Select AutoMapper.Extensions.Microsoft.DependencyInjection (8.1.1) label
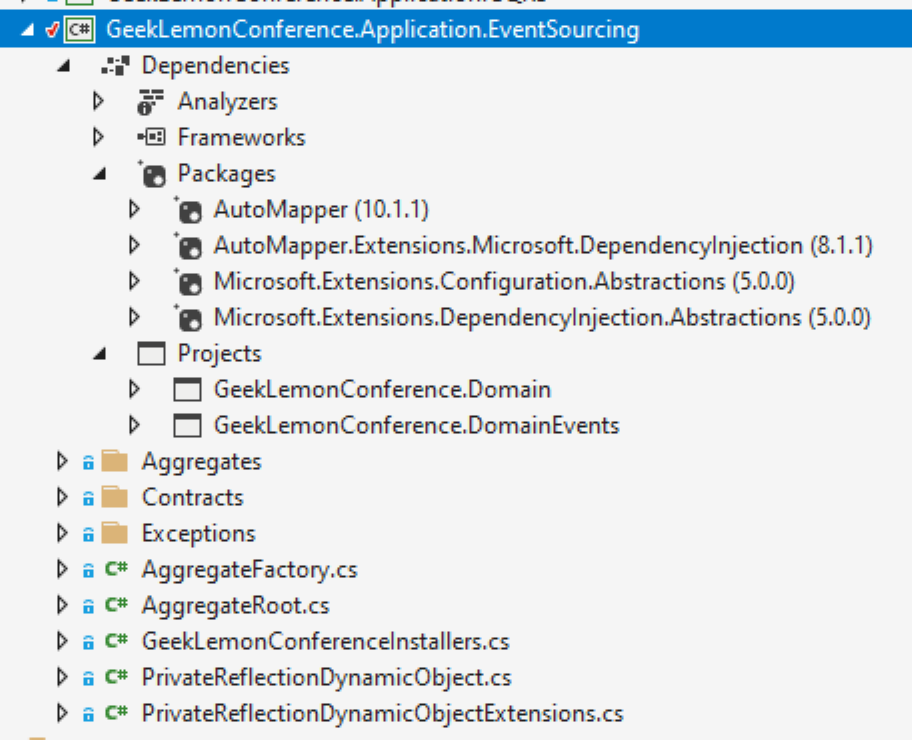The height and width of the screenshot is (740, 912). point(543,246)
